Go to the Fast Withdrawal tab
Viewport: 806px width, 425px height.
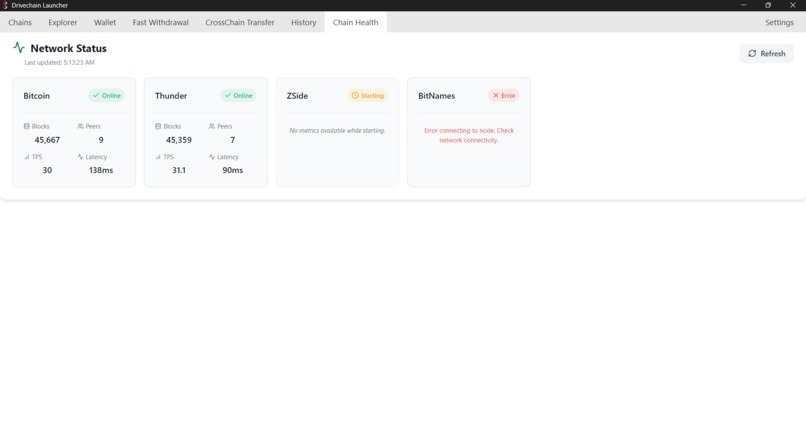160,23
